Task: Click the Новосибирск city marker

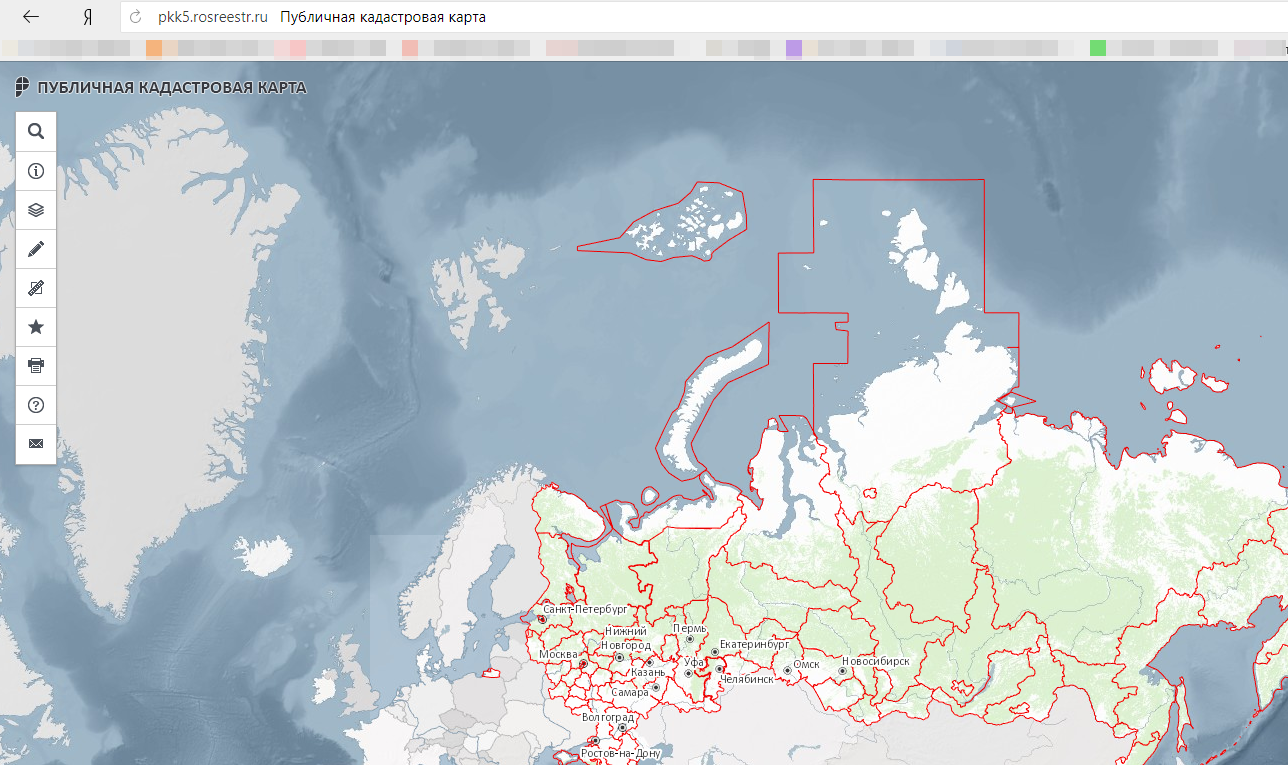Action: (x=842, y=671)
